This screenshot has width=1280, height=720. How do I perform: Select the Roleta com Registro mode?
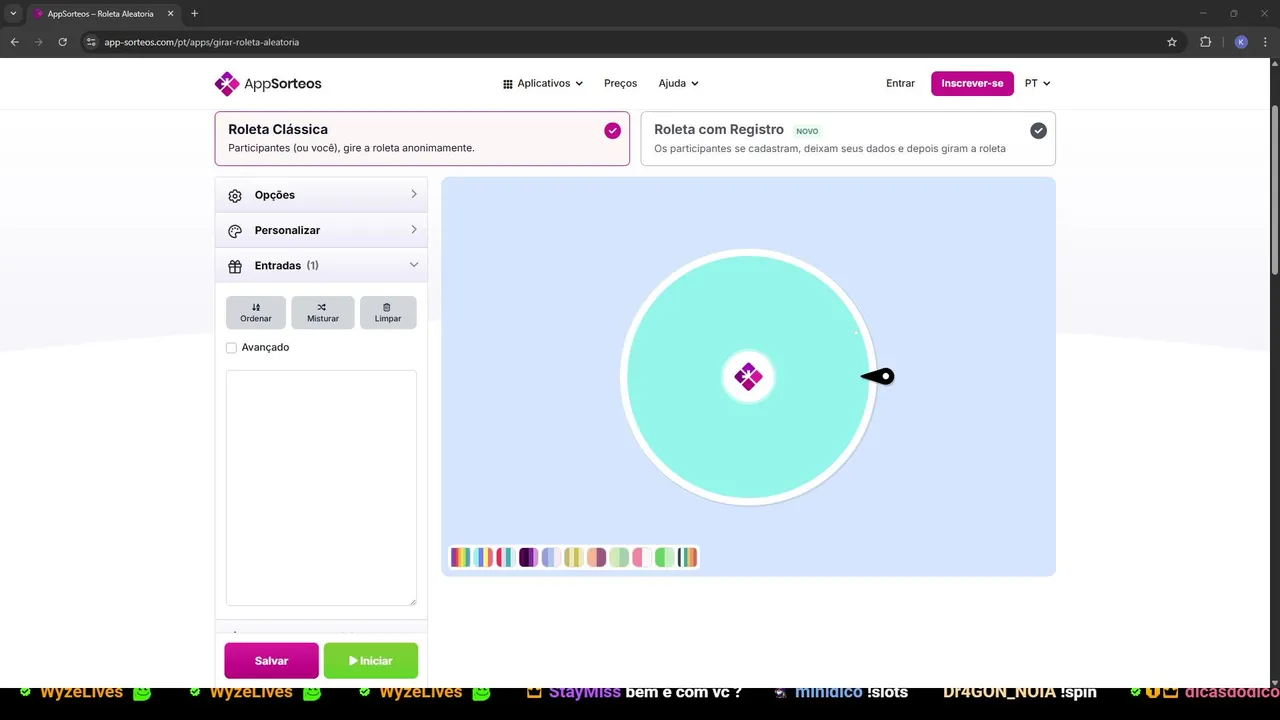tap(848, 138)
